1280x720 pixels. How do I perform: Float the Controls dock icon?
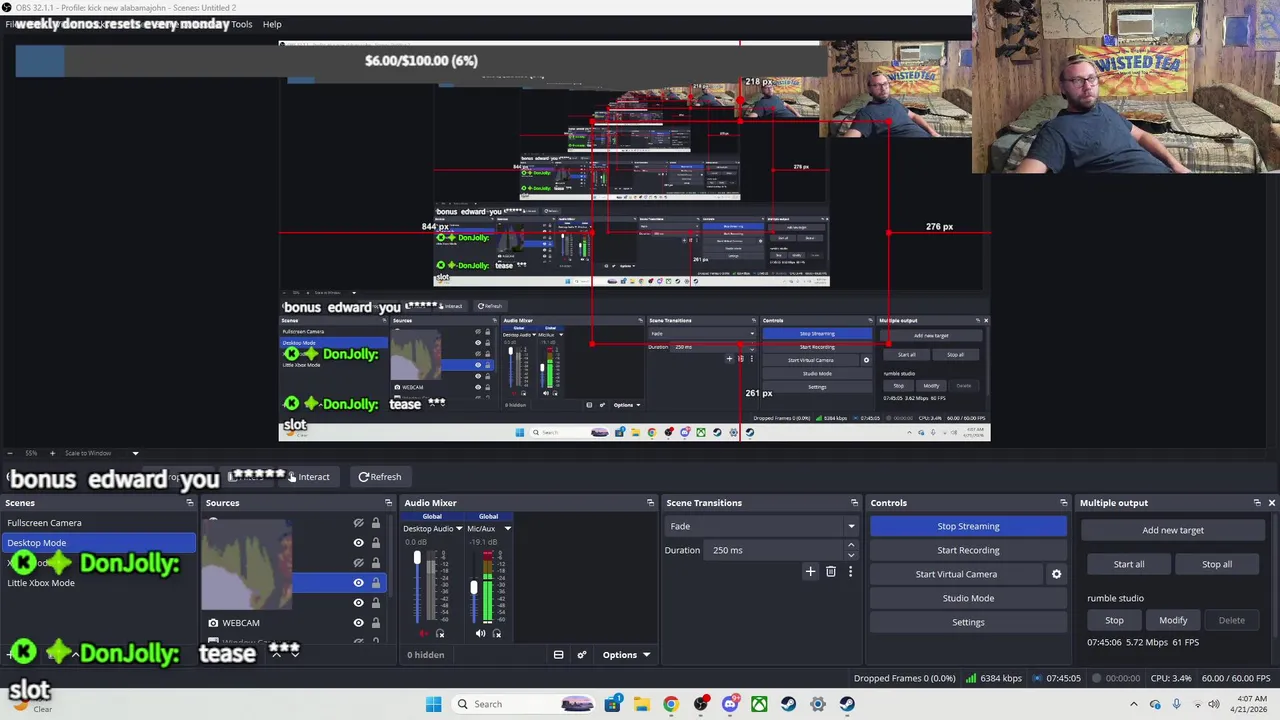coord(1063,503)
